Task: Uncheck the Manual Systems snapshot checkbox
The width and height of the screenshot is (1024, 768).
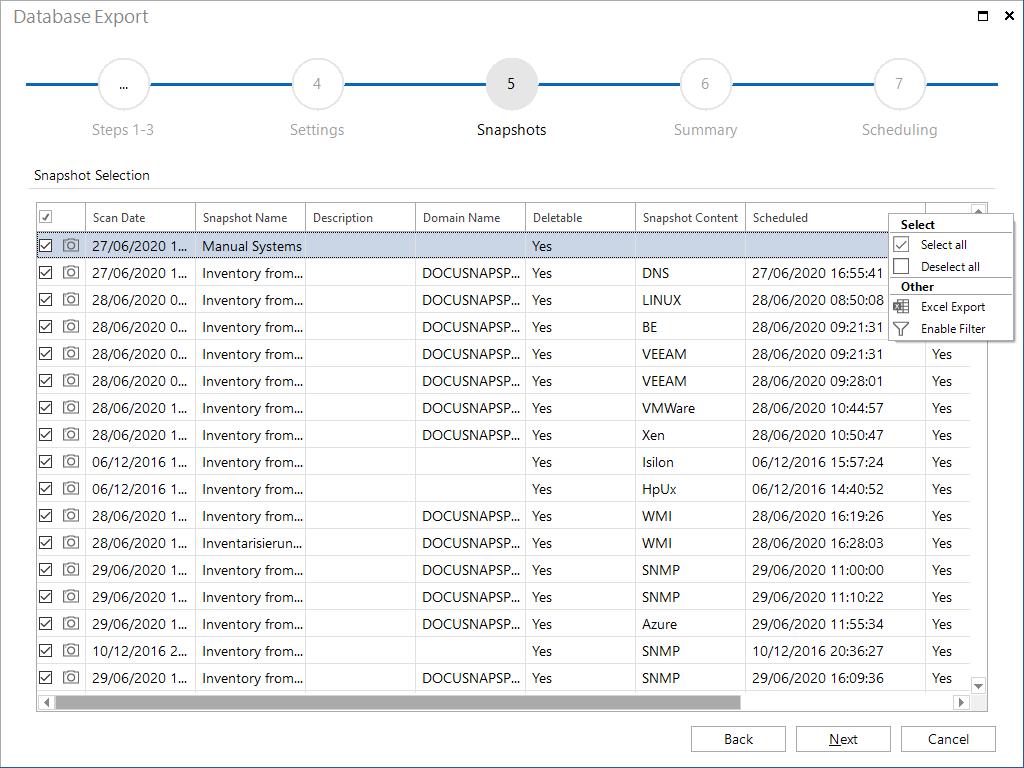Action: point(46,246)
